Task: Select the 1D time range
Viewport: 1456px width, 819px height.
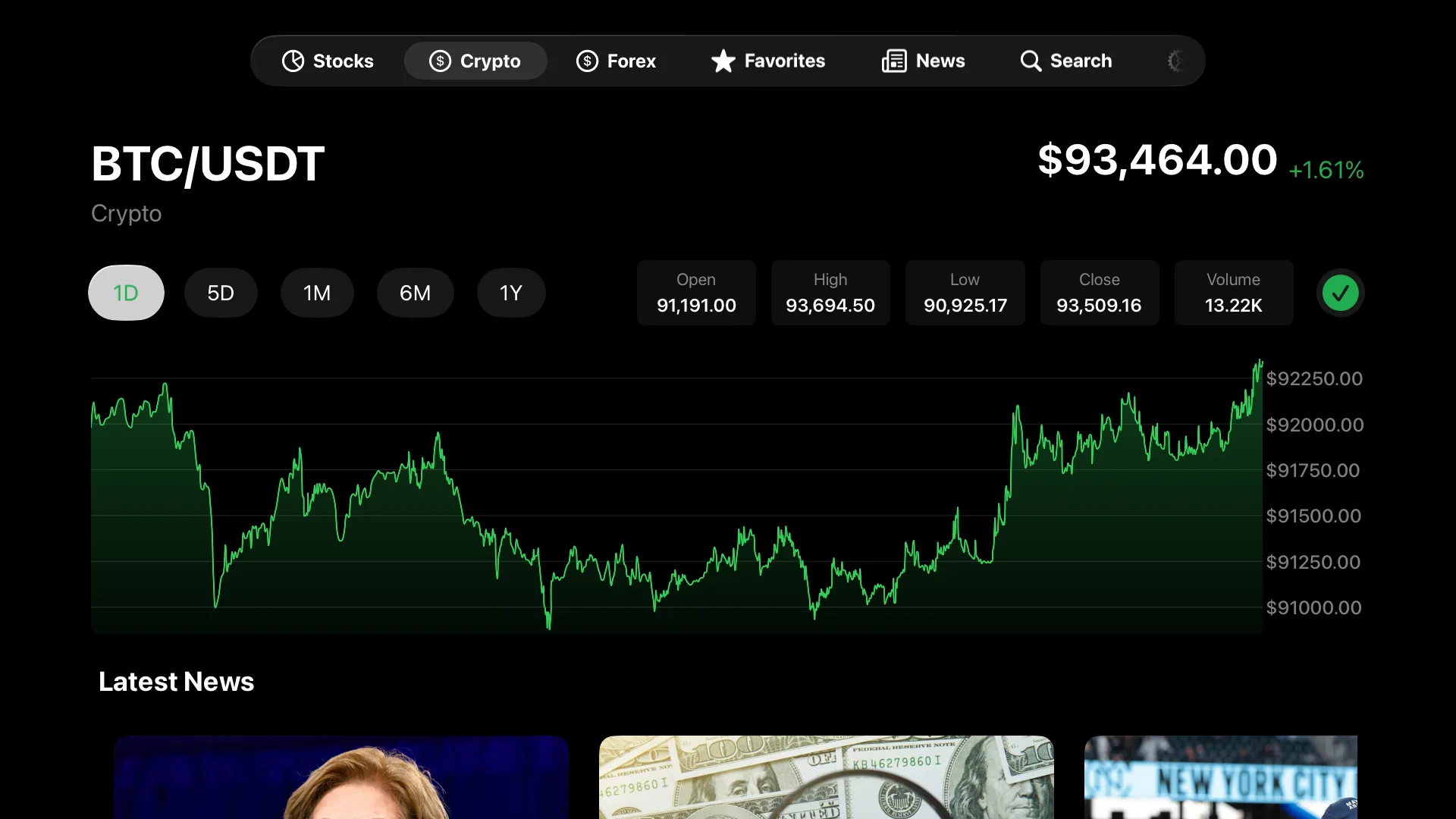Action: click(x=126, y=293)
